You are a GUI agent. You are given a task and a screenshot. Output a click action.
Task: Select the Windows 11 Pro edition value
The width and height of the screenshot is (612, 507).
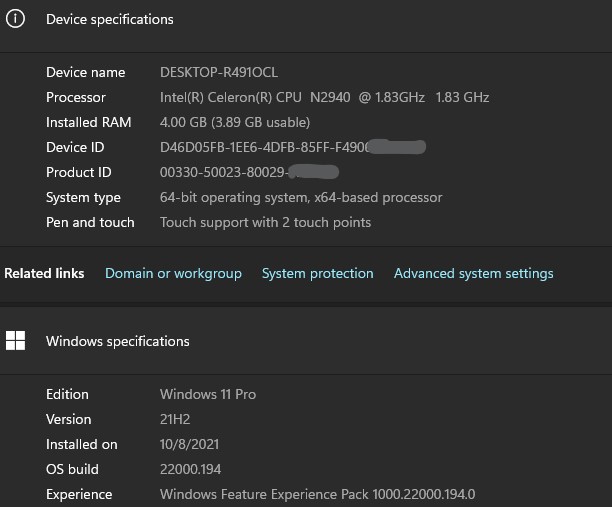tap(208, 394)
